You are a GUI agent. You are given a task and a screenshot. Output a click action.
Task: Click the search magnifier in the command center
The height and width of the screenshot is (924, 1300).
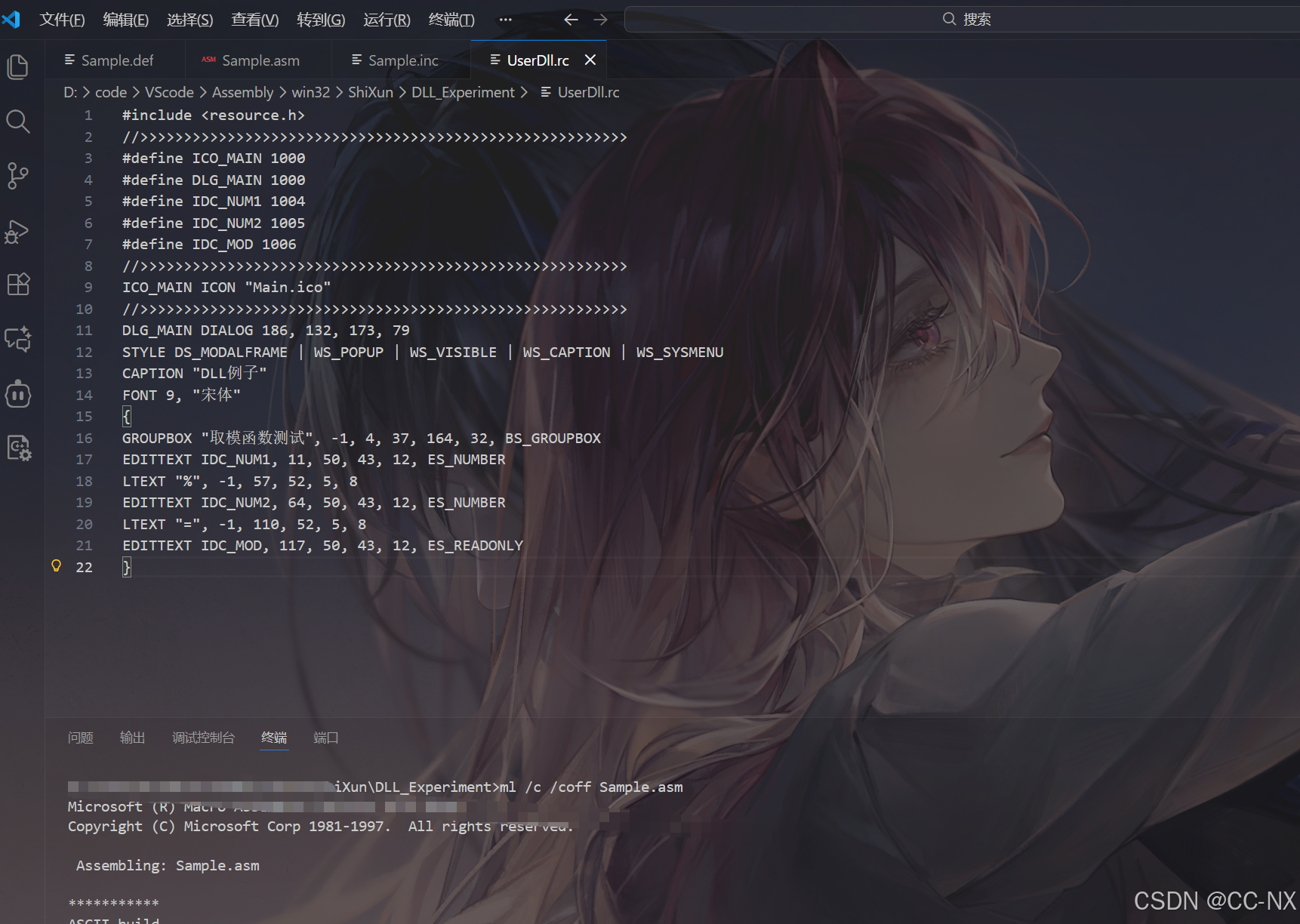click(950, 19)
